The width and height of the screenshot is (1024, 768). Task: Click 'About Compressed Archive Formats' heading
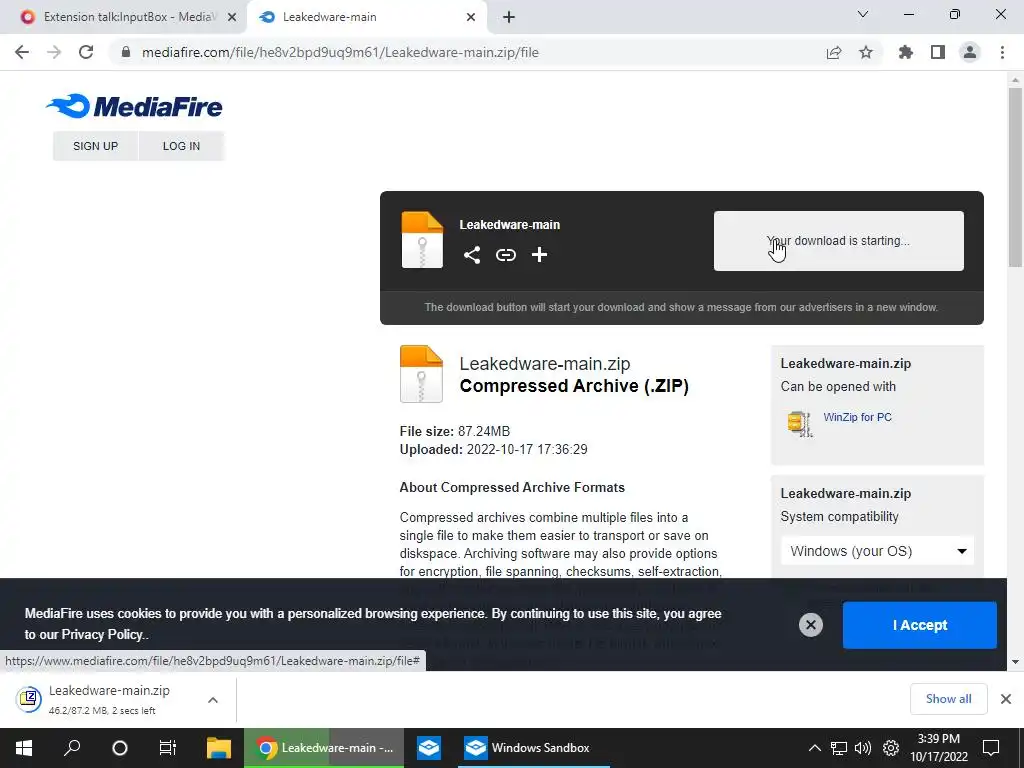coord(512,487)
